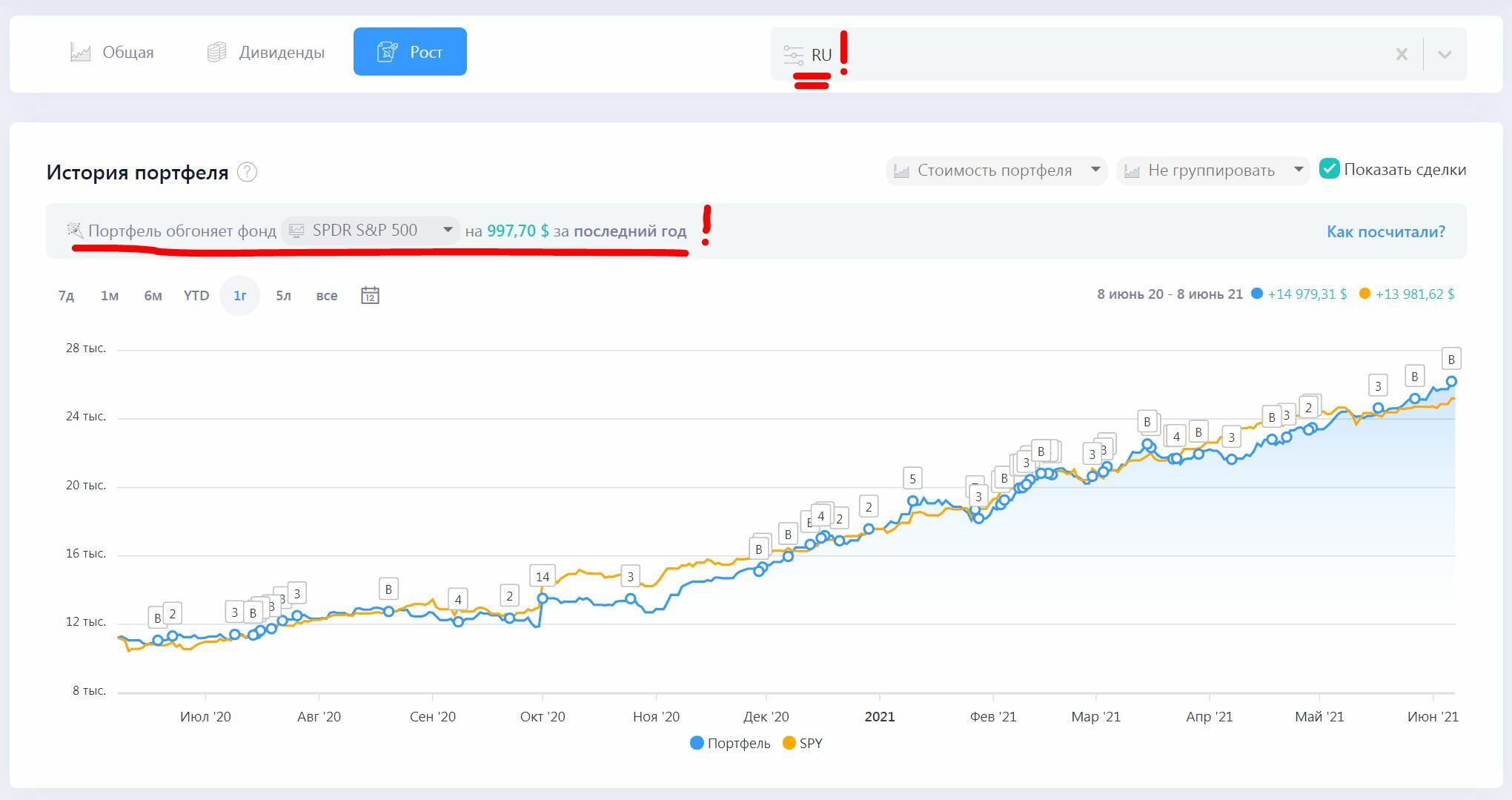Image resolution: width=1512 pixels, height=800 pixels.
Task: Switch to the Общая tab
Action: (x=112, y=52)
